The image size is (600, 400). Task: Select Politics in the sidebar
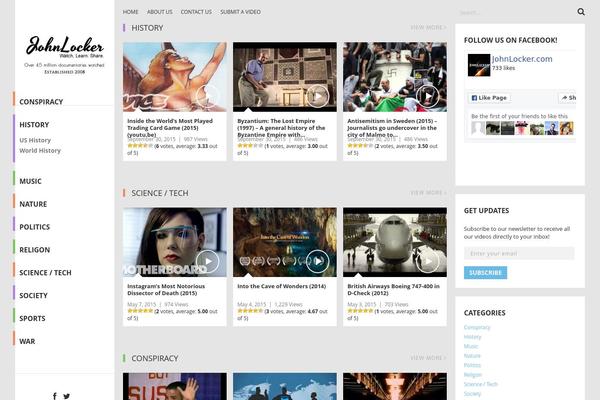(34, 227)
